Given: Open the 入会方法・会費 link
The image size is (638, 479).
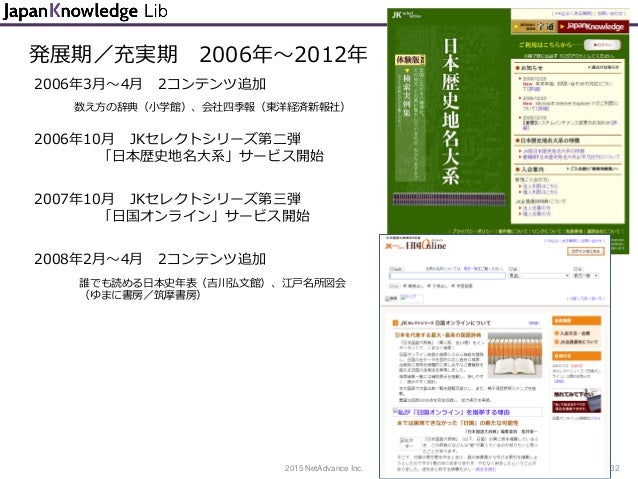Looking at the screenshot, I should pyautogui.click(x=574, y=333).
